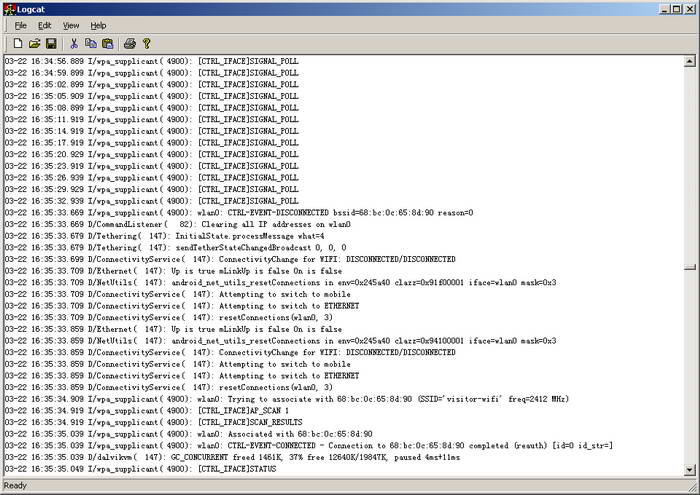
Task: Click the Paste clipboard icon
Action: click(108, 43)
